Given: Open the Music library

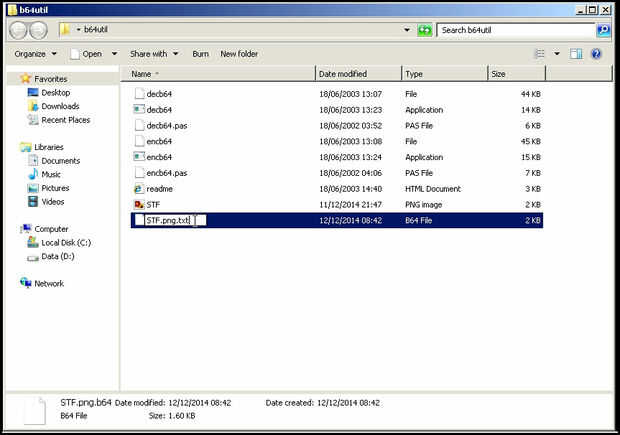Looking at the screenshot, I should (51, 174).
